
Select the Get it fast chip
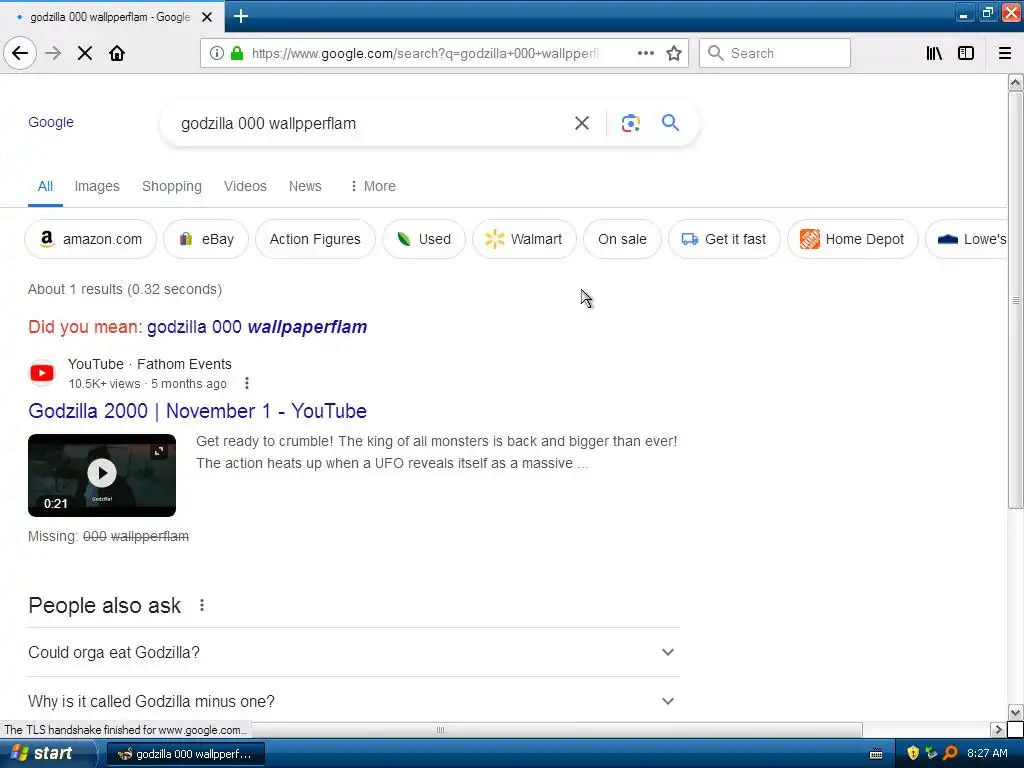[724, 239]
